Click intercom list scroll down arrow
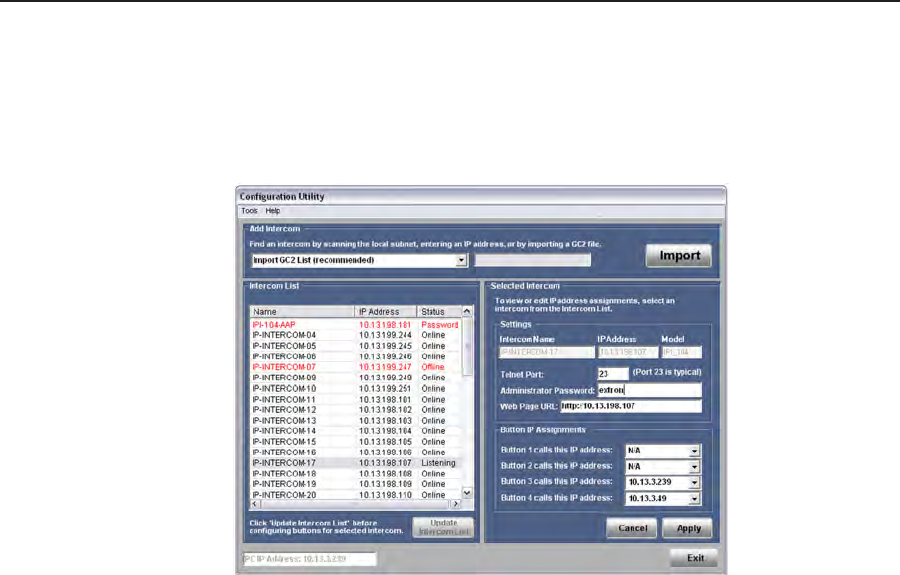This screenshot has height=575, width=900. pos(467,493)
